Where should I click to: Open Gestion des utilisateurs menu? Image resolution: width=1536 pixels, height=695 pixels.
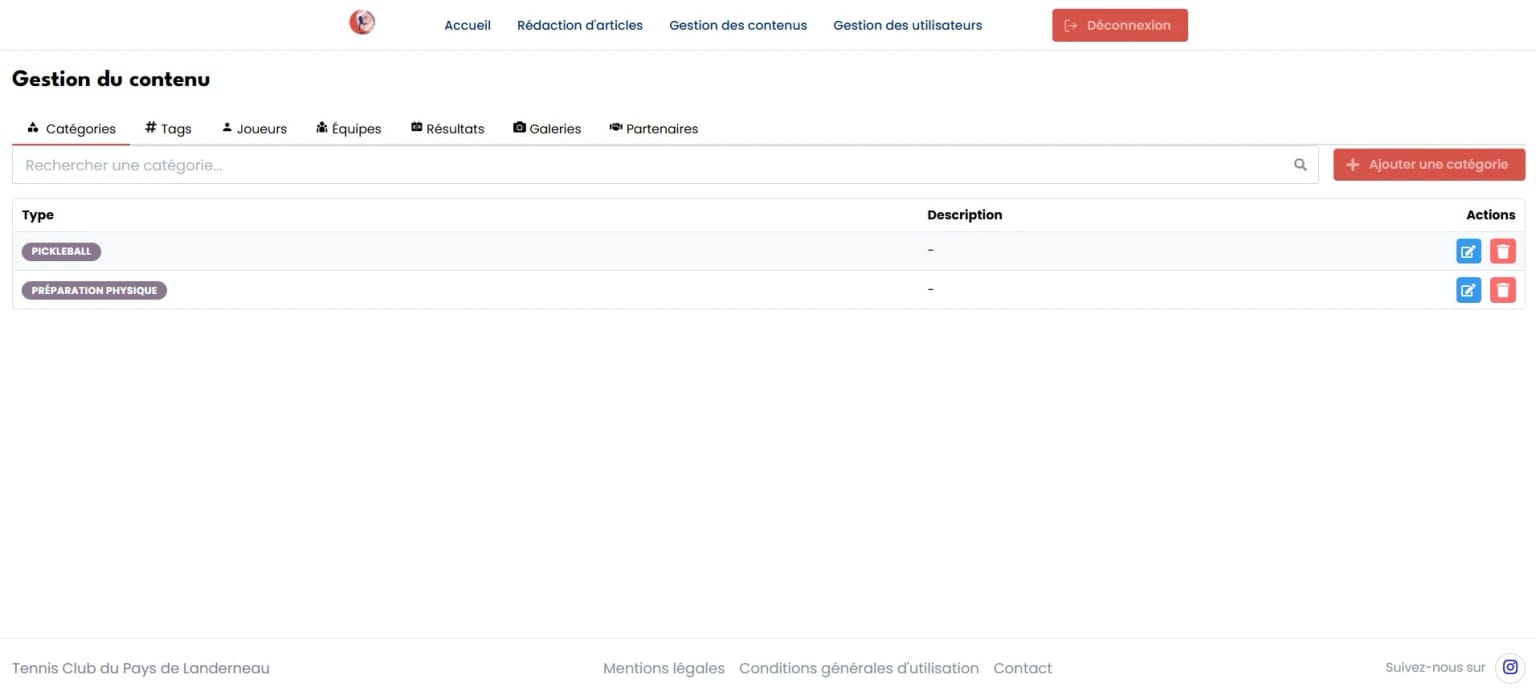point(907,25)
